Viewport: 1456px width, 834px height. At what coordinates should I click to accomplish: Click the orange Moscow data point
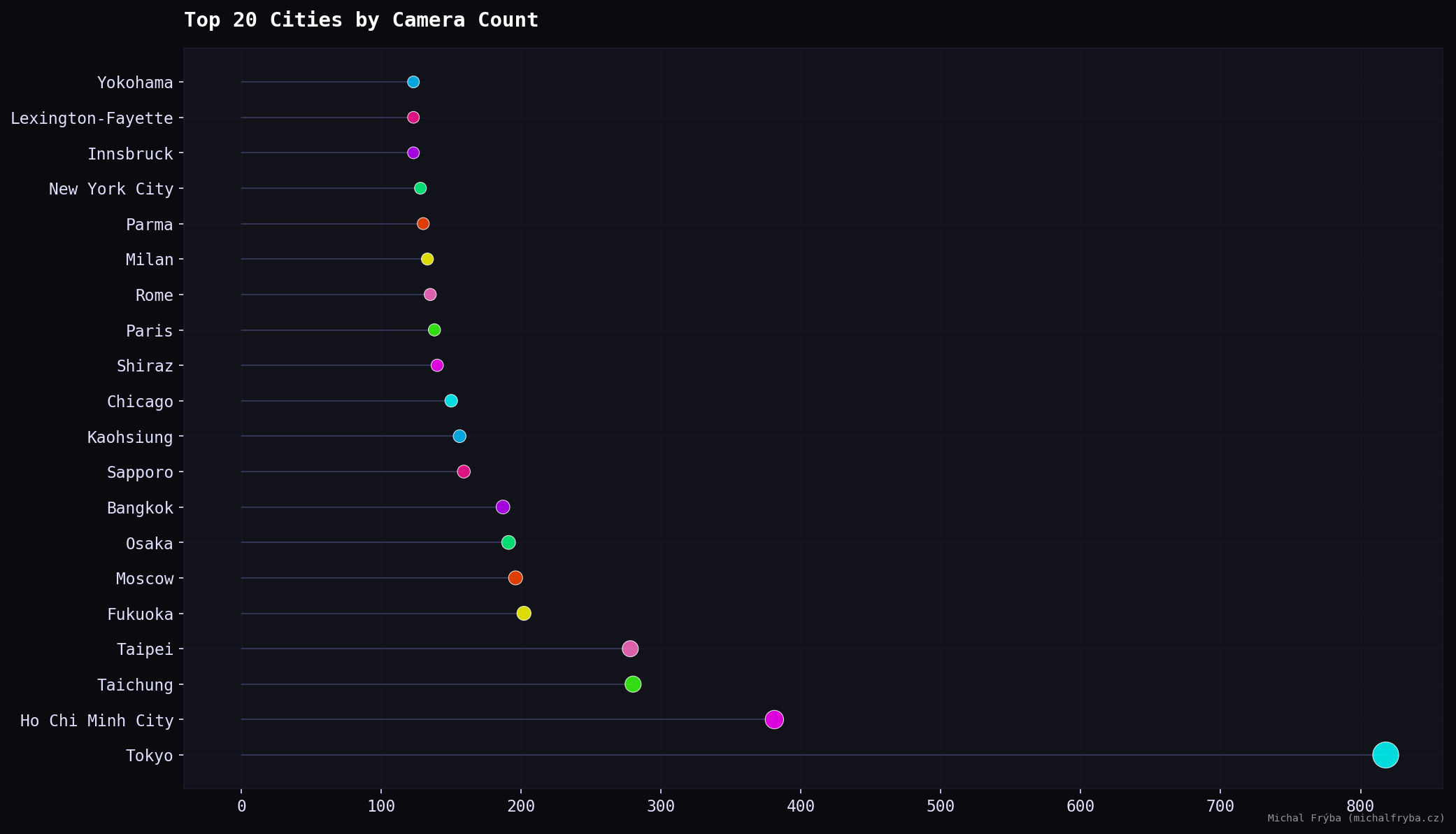[x=515, y=578]
